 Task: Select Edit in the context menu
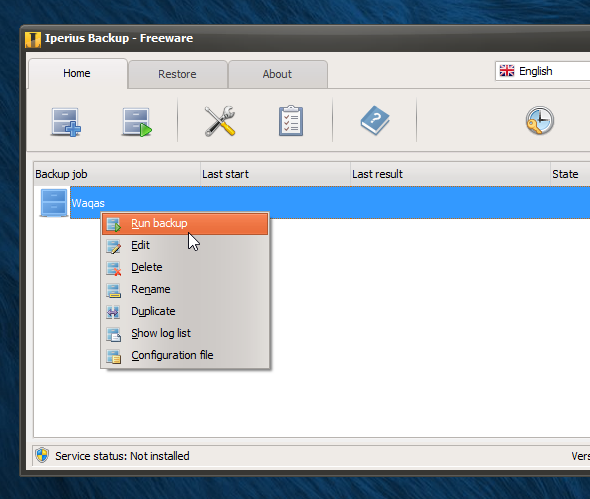185,245
